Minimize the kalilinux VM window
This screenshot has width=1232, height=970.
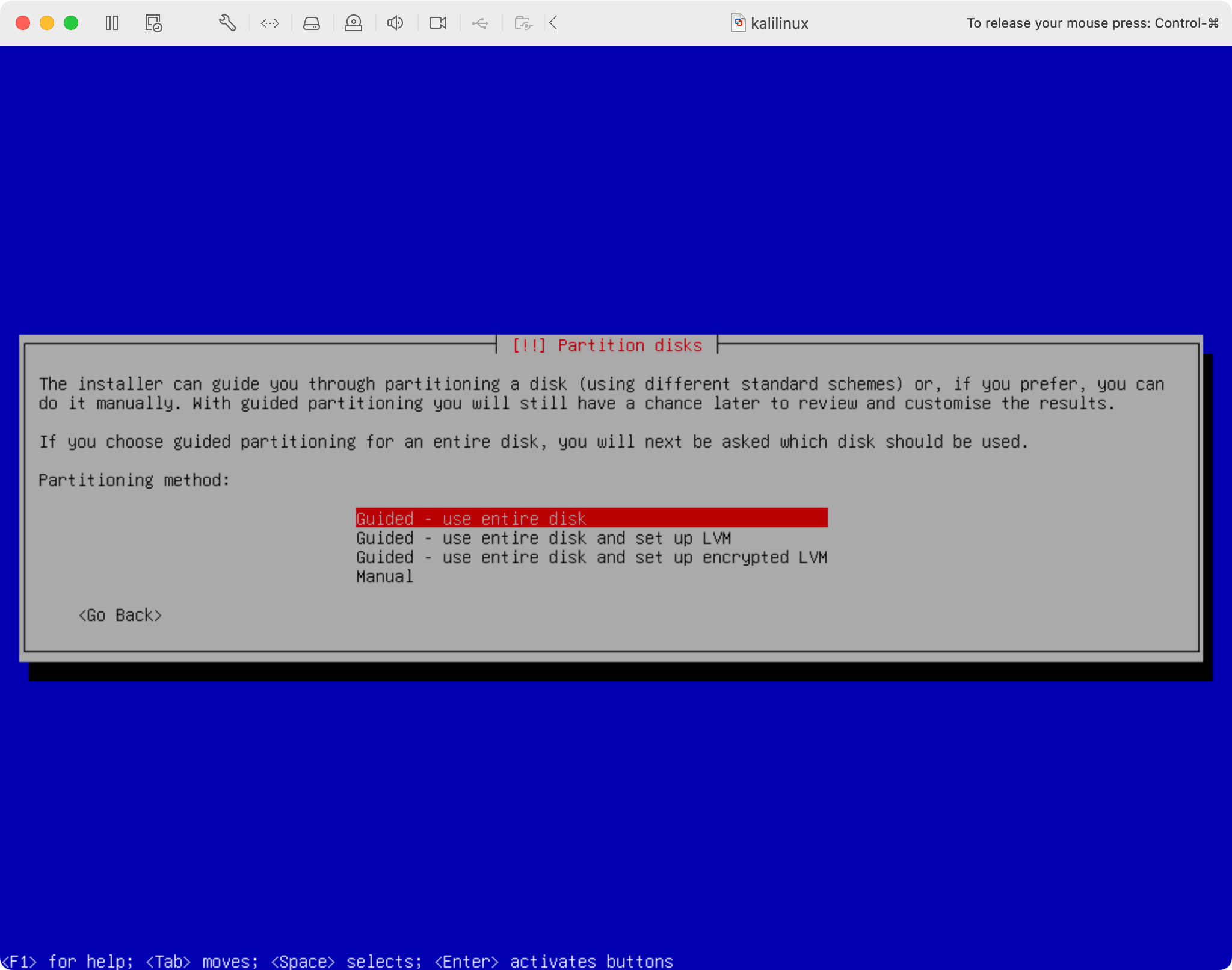click(47, 22)
